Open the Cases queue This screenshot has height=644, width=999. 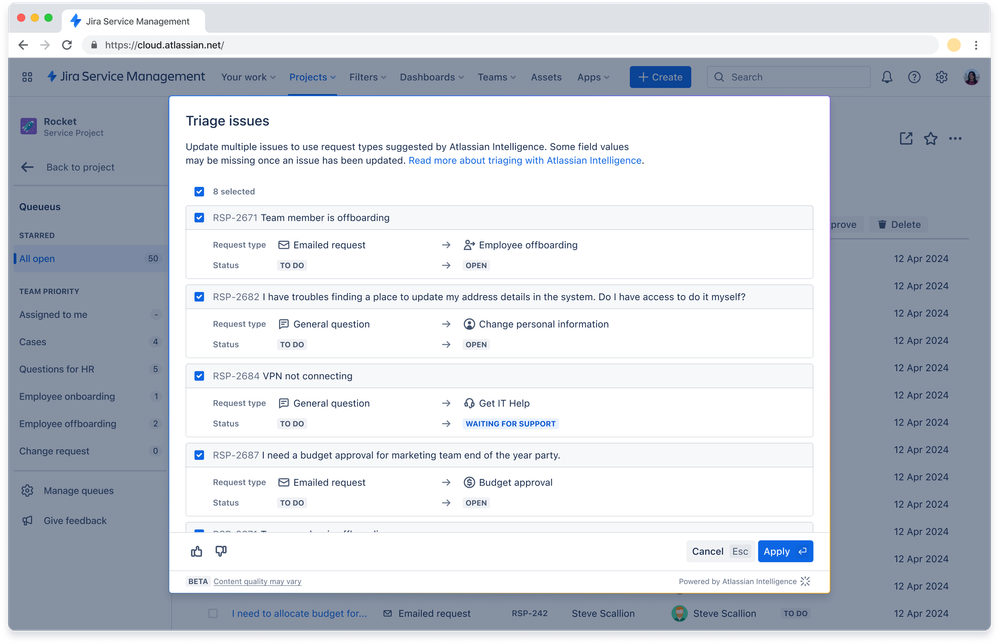[x=89, y=342]
